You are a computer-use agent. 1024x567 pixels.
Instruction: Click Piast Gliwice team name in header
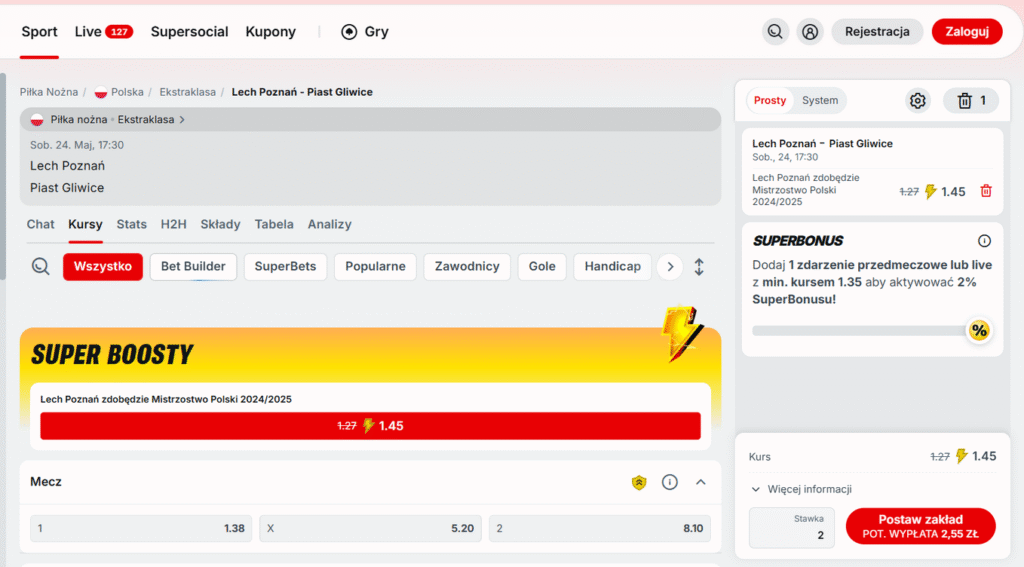click(67, 188)
